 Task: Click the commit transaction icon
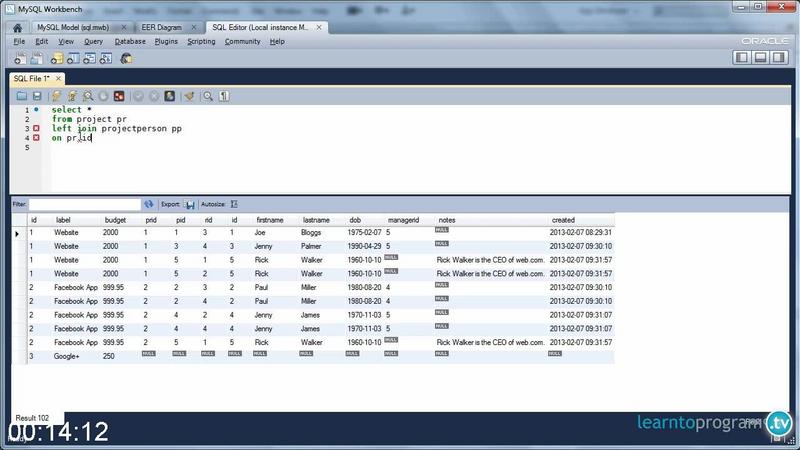[x=138, y=96]
